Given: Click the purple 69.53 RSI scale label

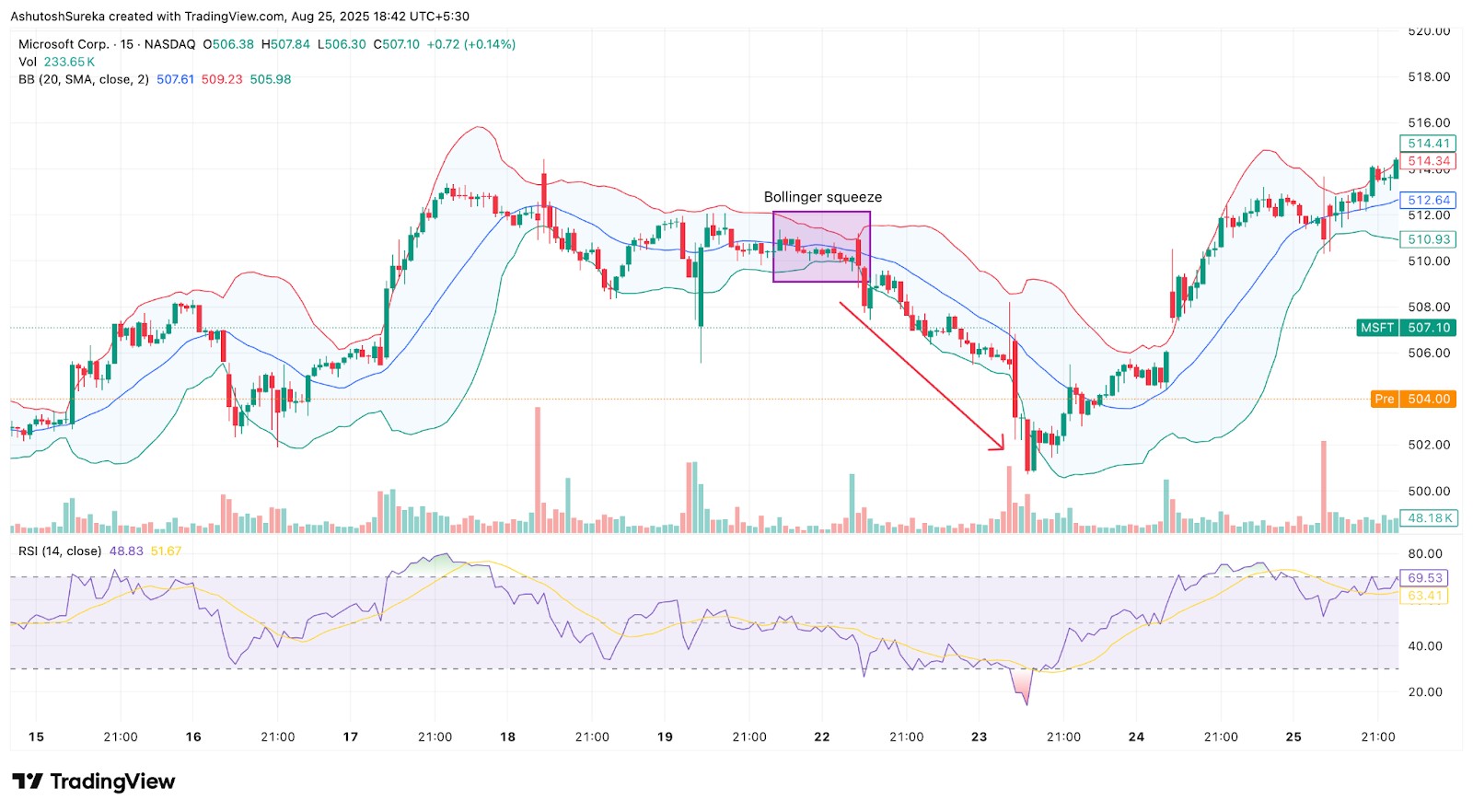Looking at the screenshot, I should click(x=1424, y=578).
